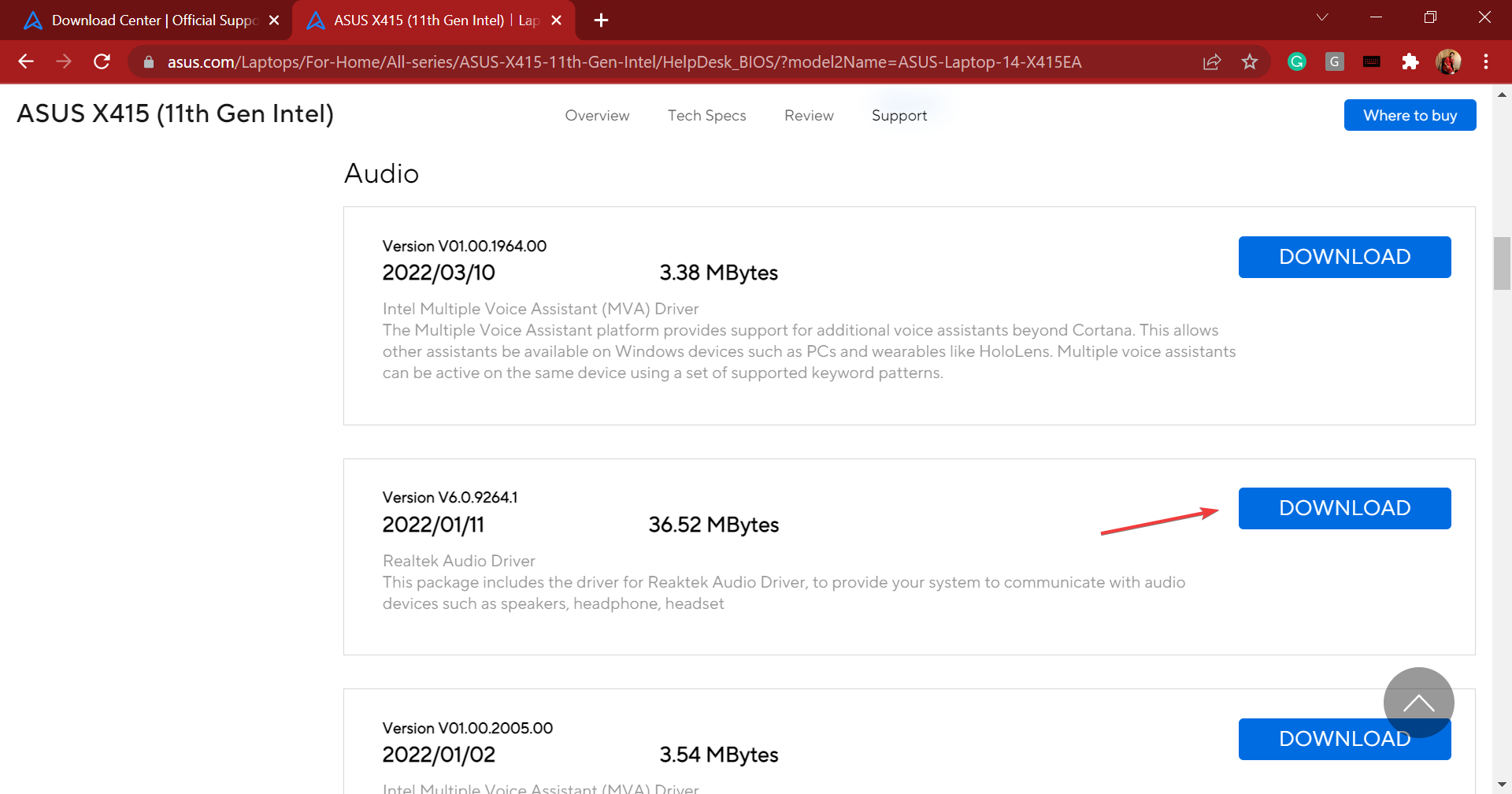Open a new browser tab
The image size is (1512, 794).
[601, 20]
